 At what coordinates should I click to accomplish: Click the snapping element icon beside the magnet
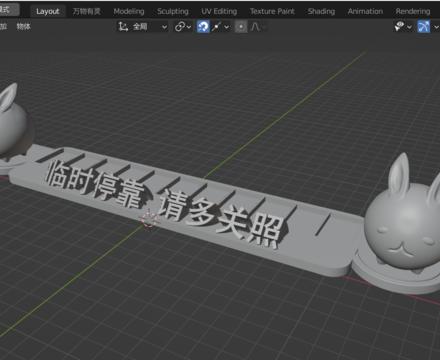coord(216,27)
